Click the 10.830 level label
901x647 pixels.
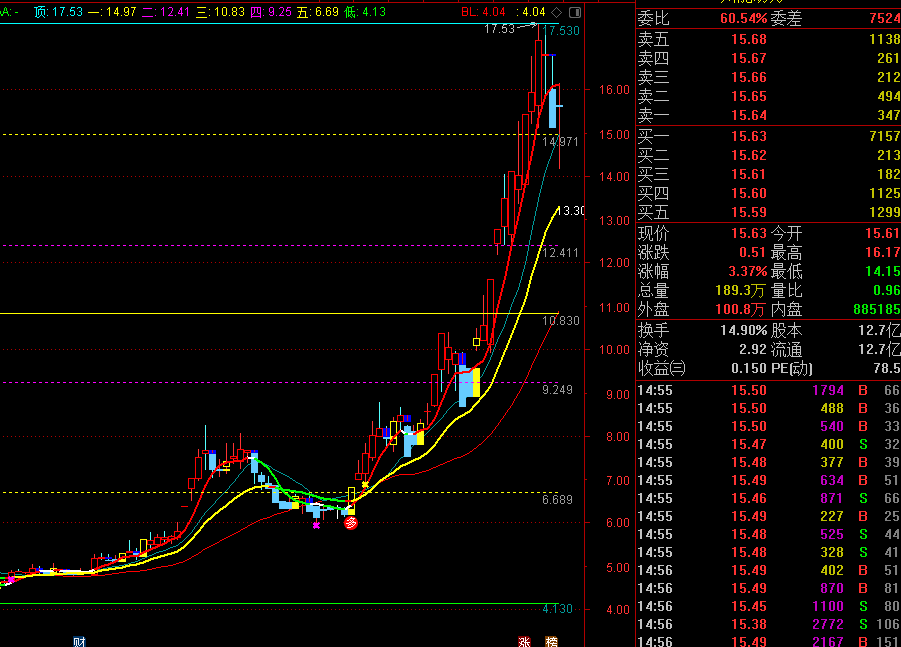[x=561, y=321]
